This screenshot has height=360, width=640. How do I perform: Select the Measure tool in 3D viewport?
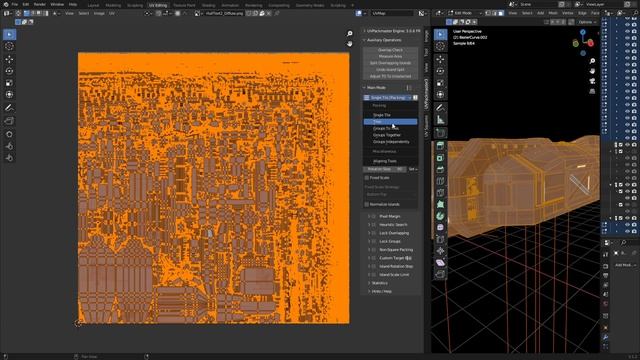point(440,120)
